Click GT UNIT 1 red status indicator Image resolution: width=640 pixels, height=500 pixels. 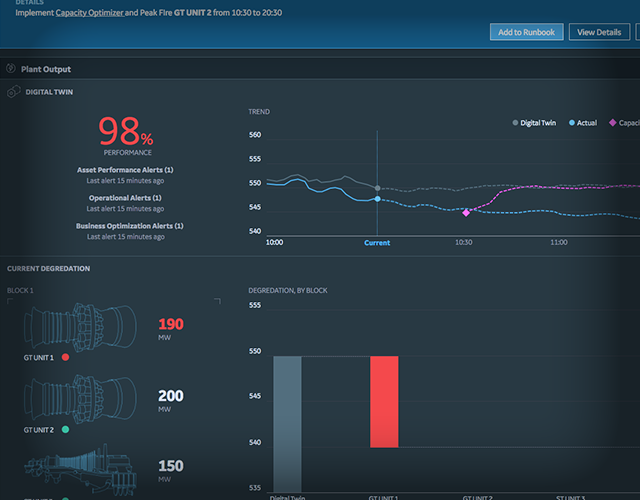click(65, 357)
